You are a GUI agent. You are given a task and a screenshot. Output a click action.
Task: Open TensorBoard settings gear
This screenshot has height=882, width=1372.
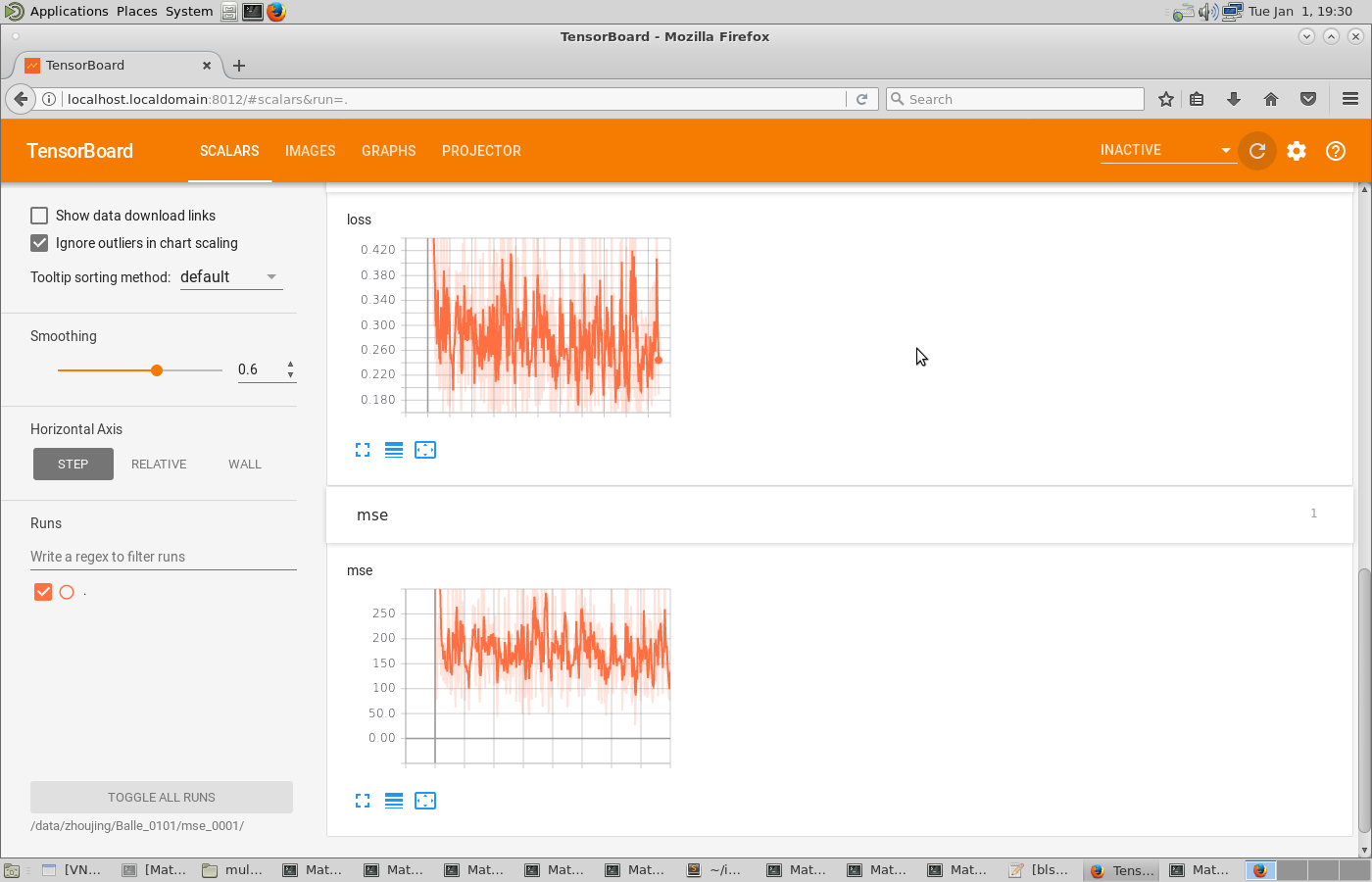1296,151
